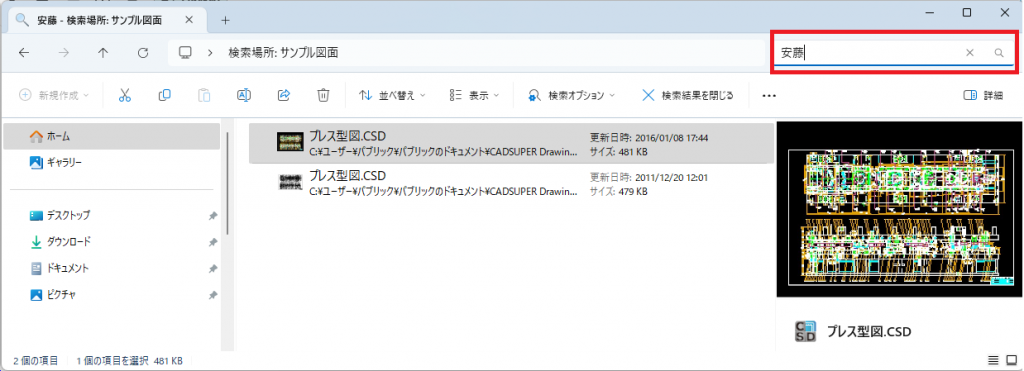Open the 並べ替え sort dropdown
Screen dimensions: 1024x371
pyautogui.click(x=392, y=95)
